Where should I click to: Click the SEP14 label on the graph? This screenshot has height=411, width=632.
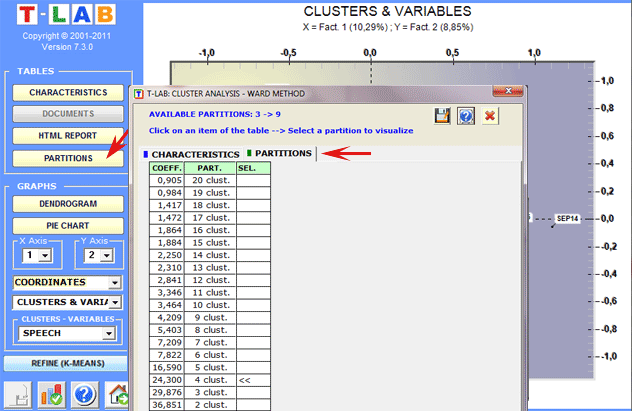[567, 219]
